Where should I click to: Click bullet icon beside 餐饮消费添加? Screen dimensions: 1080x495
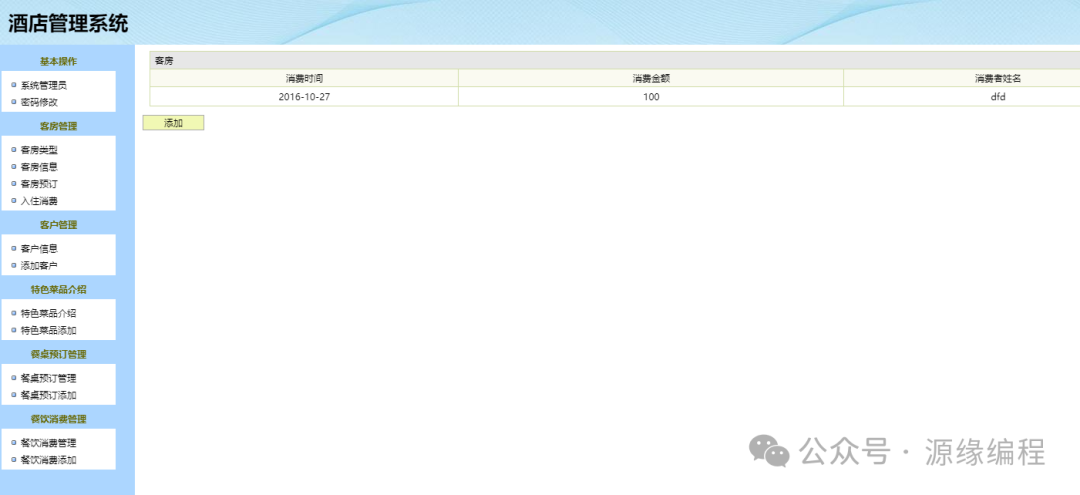(14, 460)
